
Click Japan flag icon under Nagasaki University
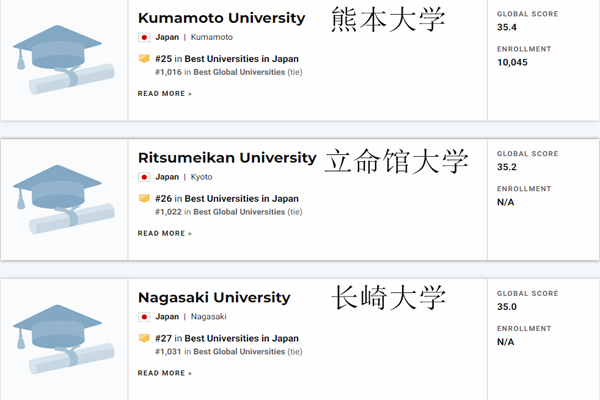click(x=144, y=317)
